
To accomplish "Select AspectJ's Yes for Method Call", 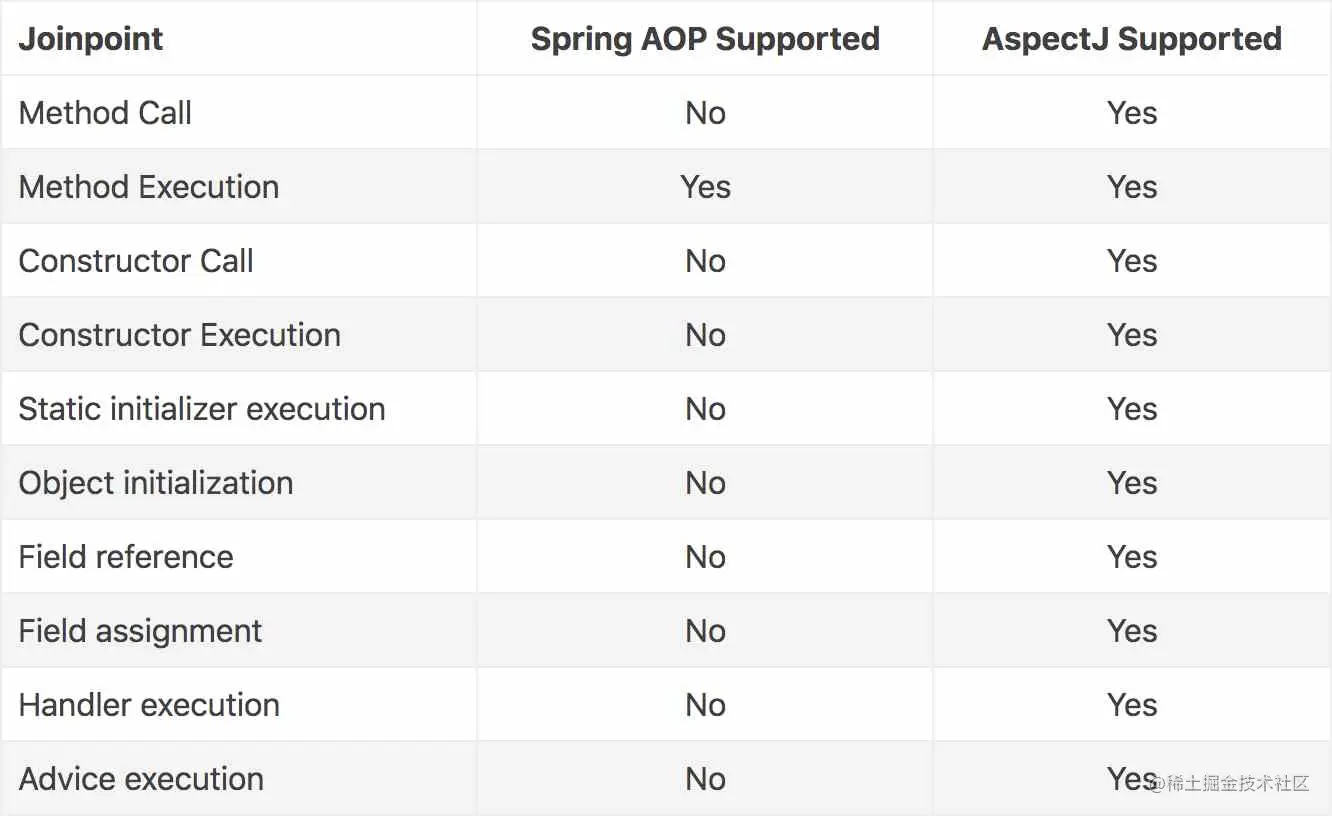I will point(1131,113).
